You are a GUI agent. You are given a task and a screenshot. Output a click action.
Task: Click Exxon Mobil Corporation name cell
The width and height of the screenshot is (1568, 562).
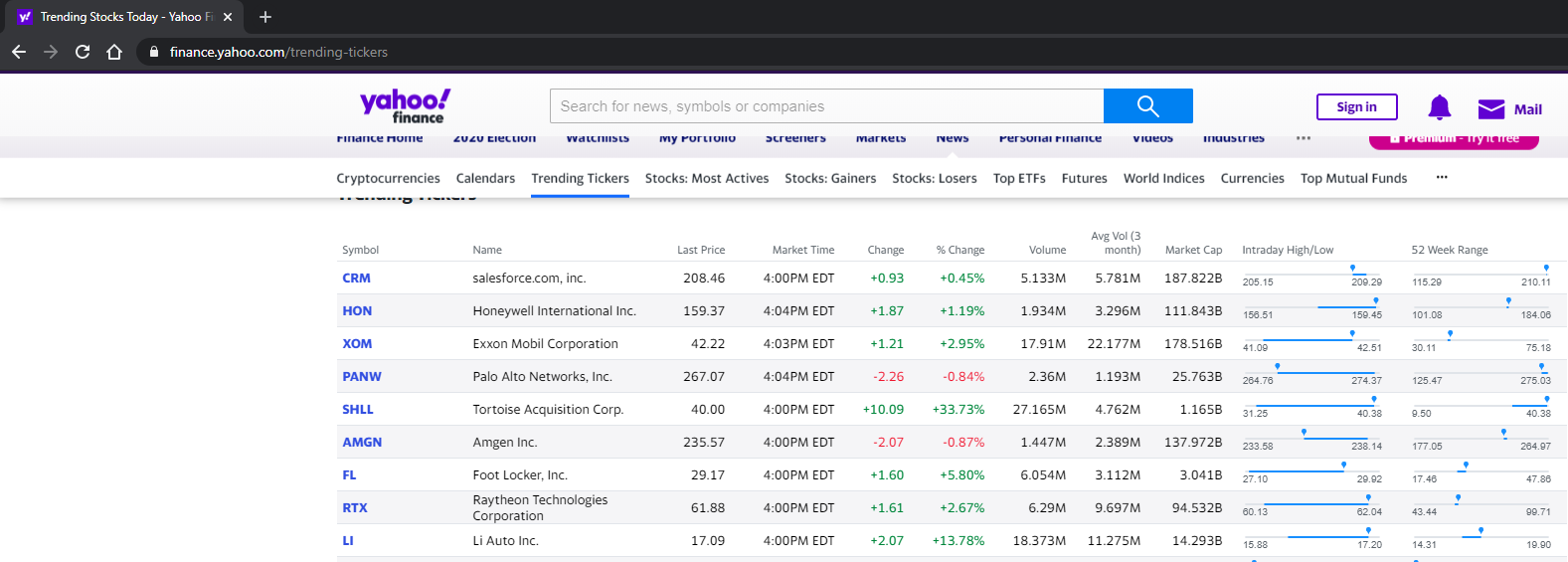click(x=545, y=344)
